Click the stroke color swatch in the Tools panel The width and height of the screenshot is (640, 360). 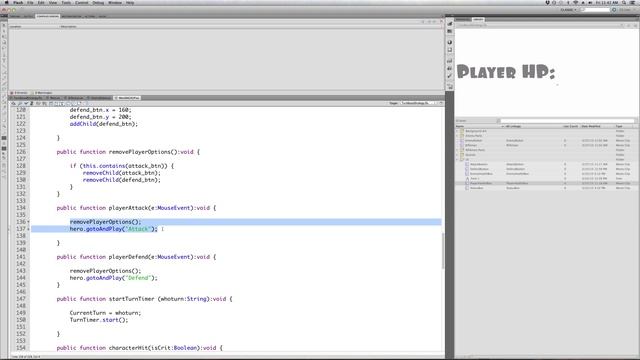tap(4, 138)
